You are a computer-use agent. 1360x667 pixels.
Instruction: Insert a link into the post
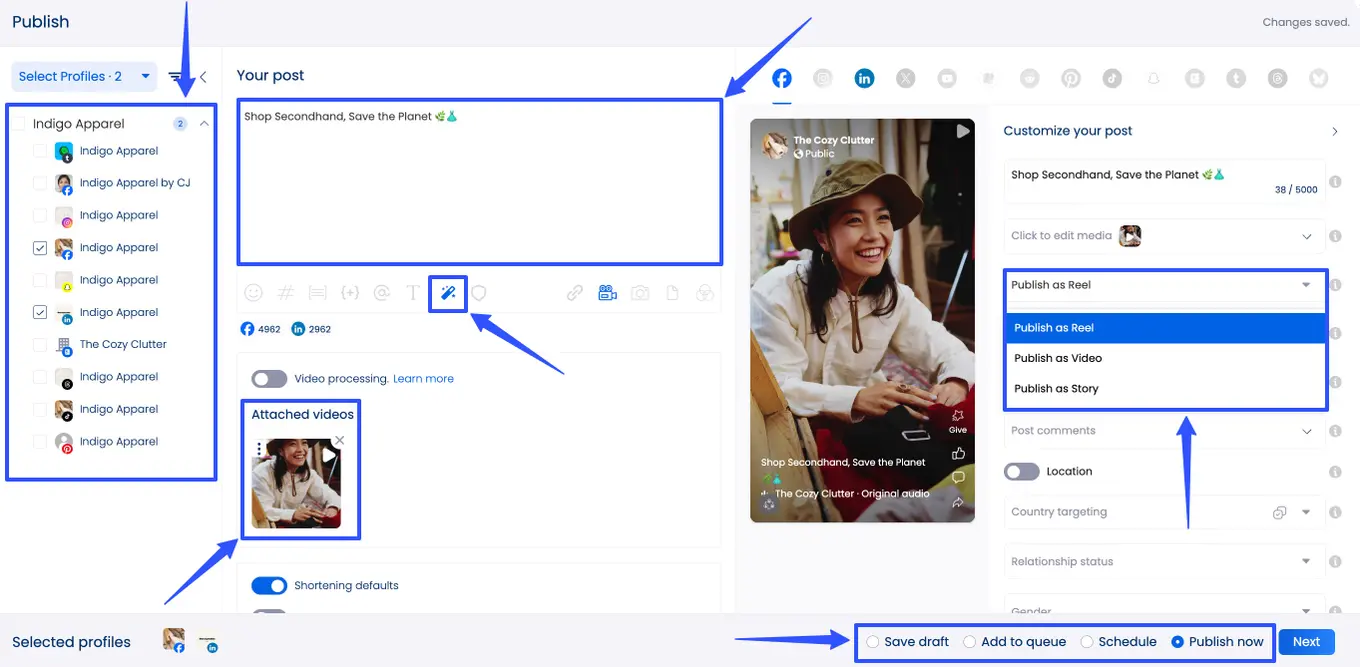(x=575, y=292)
